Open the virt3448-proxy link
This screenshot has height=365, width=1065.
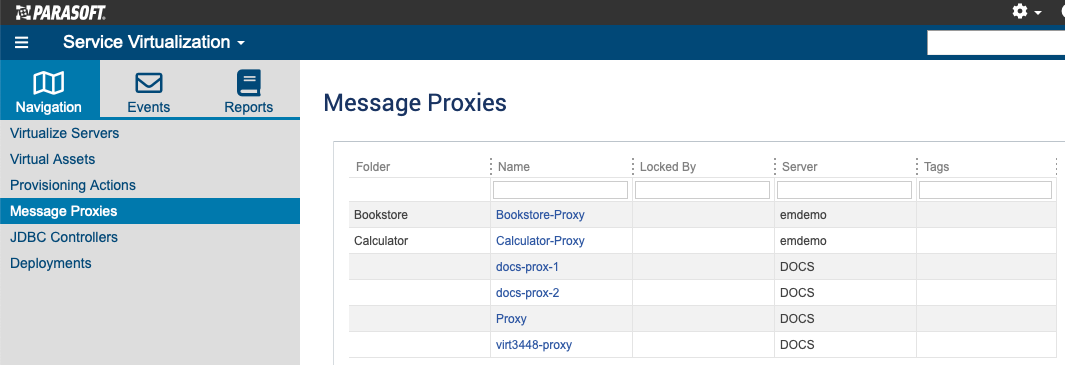click(534, 345)
